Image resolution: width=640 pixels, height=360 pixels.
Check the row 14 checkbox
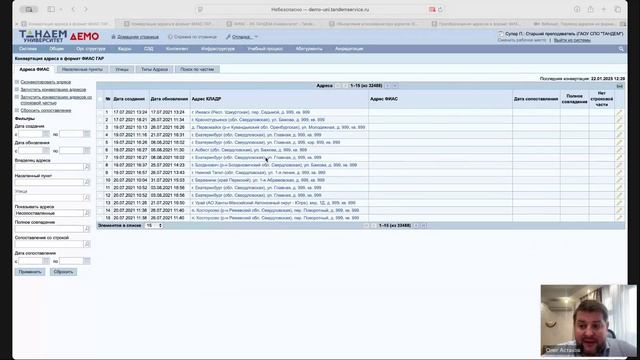pos(100,210)
